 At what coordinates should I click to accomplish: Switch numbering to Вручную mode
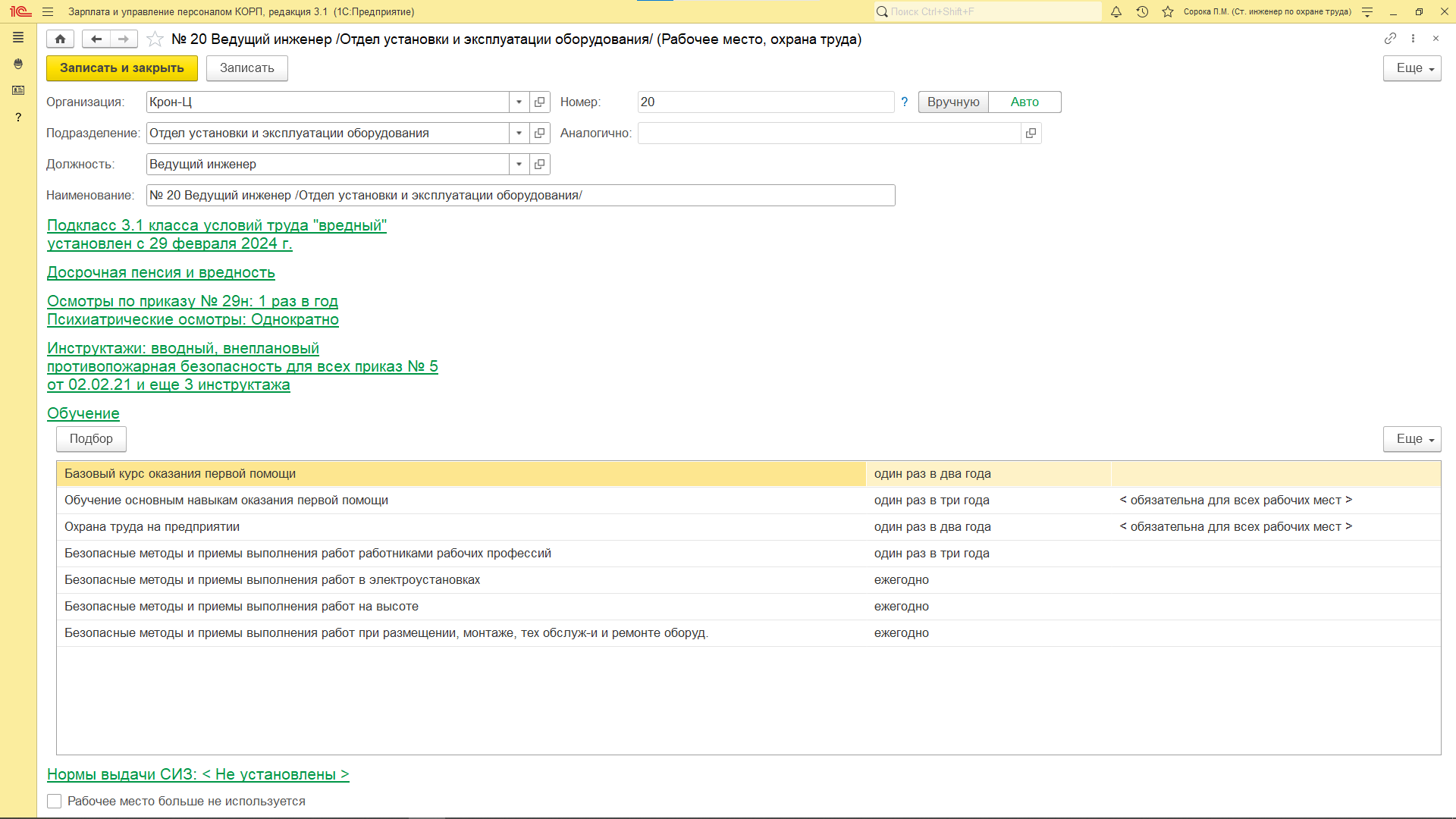pyautogui.click(x=953, y=102)
